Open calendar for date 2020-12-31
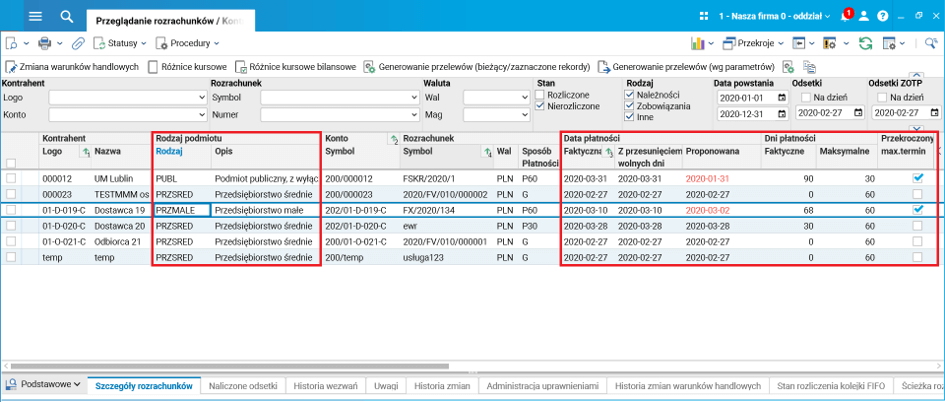Viewport: 945px width, 402px height. pos(782,113)
